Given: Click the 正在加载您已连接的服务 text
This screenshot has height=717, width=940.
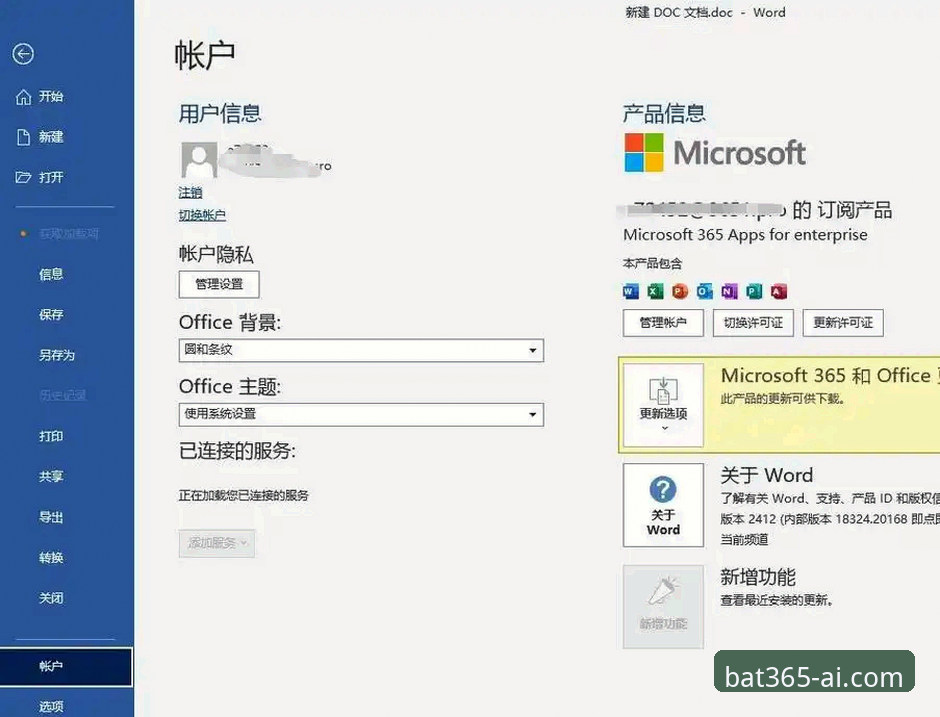Looking at the screenshot, I should click(x=243, y=495).
